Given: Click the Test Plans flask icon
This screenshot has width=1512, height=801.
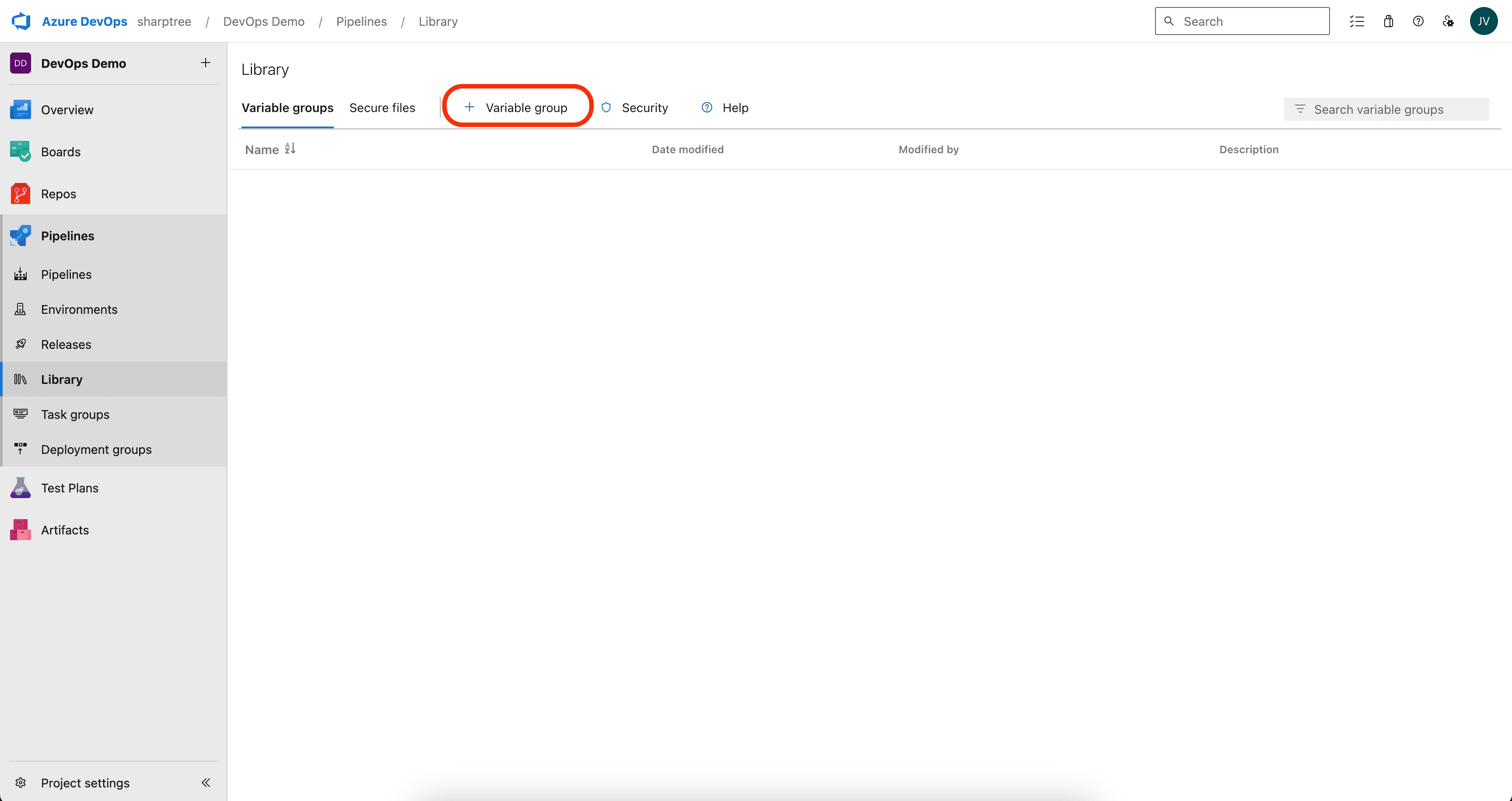Looking at the screenshot, I should 21,488.
